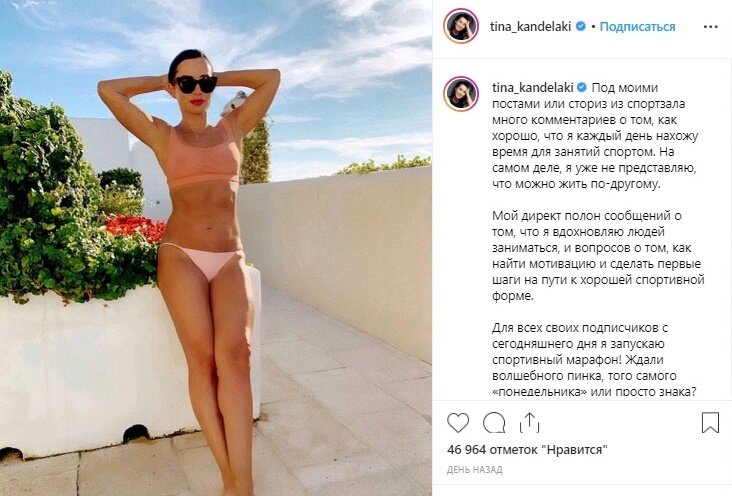732x496 pixels.
Task: Save the post with the bookmark icon
Action: click(x=710, y=422)
